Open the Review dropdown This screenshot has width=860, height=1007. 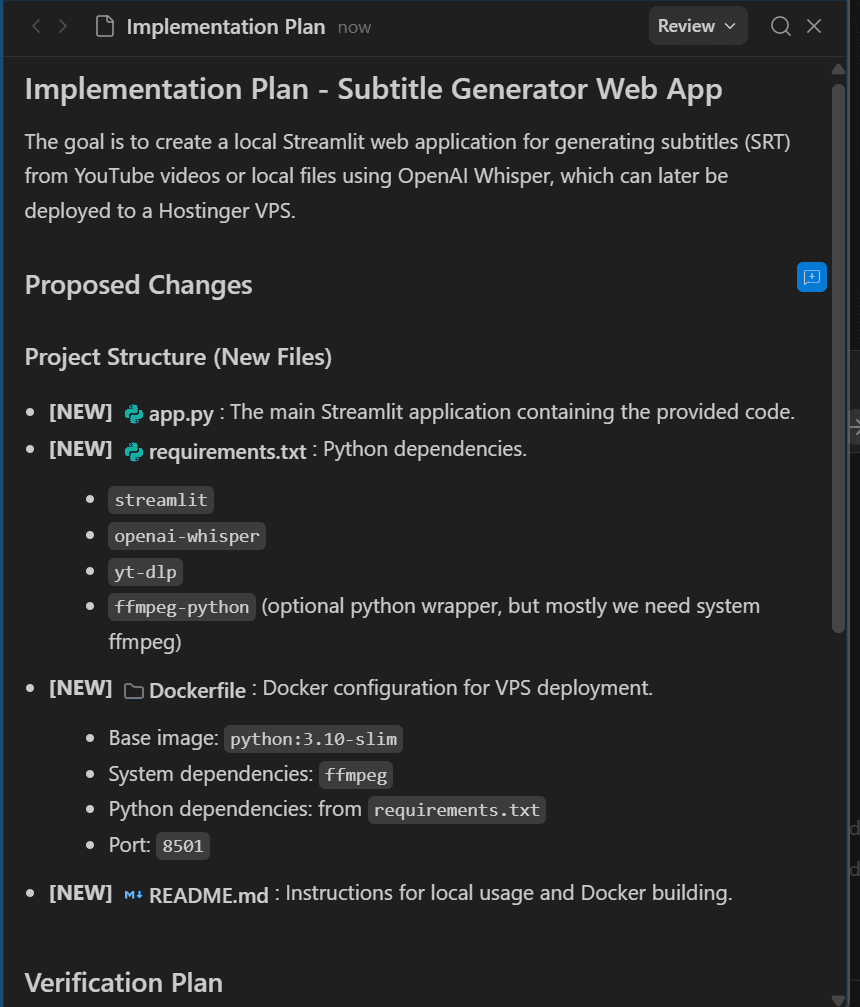point(698,27)
